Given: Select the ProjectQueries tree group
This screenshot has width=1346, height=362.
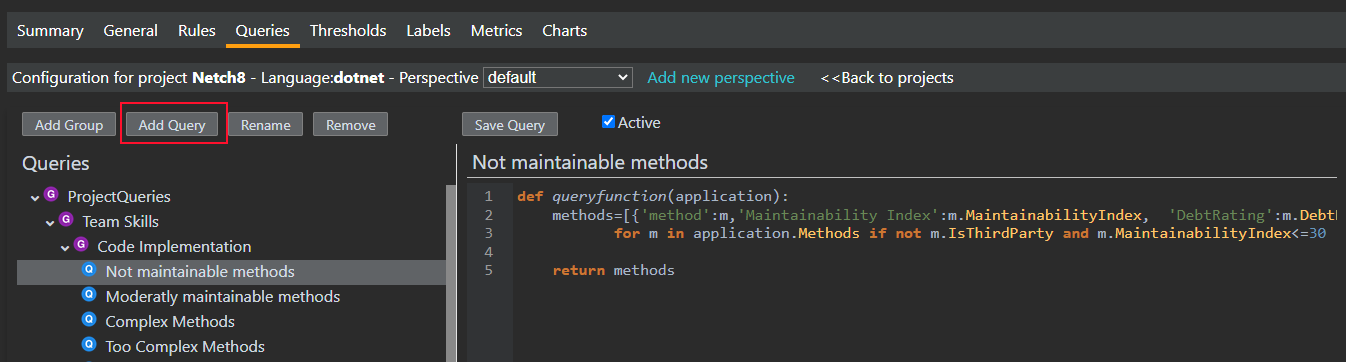Looking at the screenshot, I should [x=119, y=197].
